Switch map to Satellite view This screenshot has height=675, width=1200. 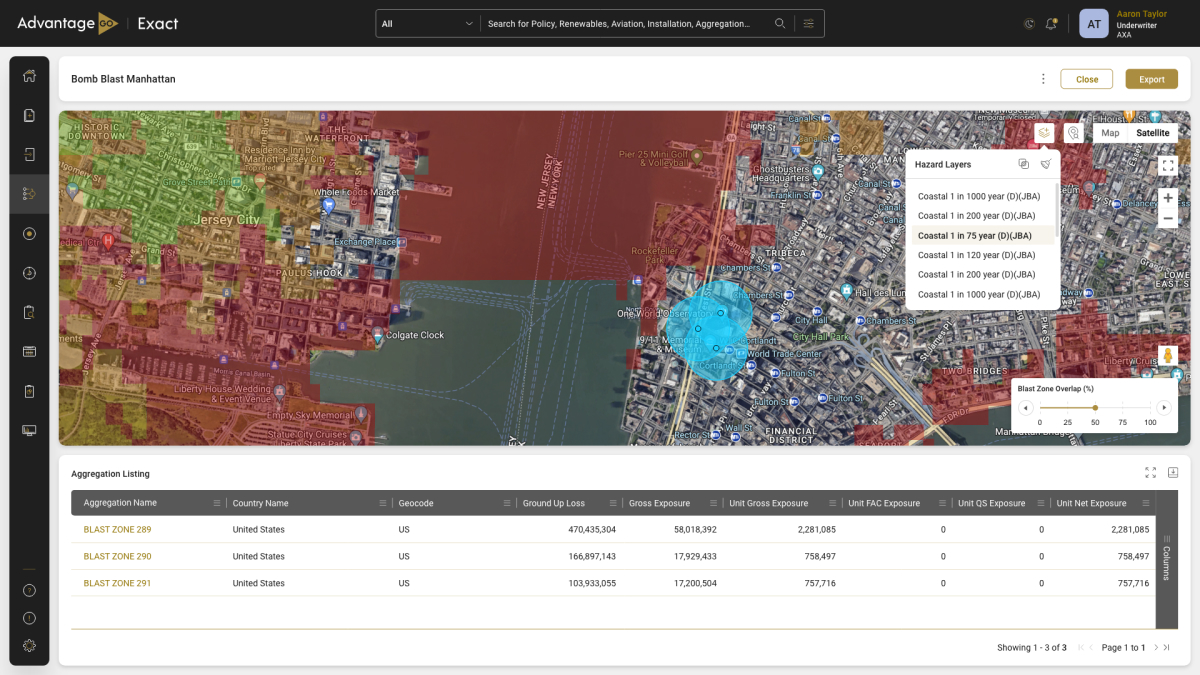tap(1152, 133)
